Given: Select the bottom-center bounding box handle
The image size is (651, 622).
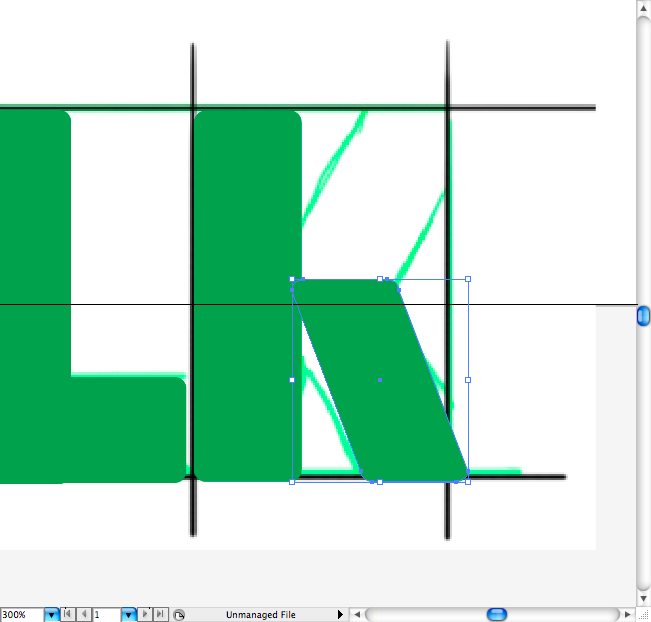Looking at the screenshot, I should [380, 482].
